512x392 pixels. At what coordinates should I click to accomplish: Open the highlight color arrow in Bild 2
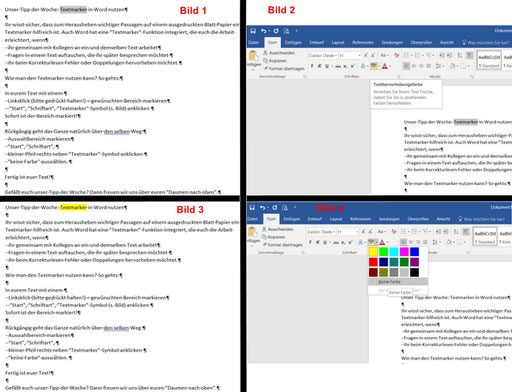point(379,66)
